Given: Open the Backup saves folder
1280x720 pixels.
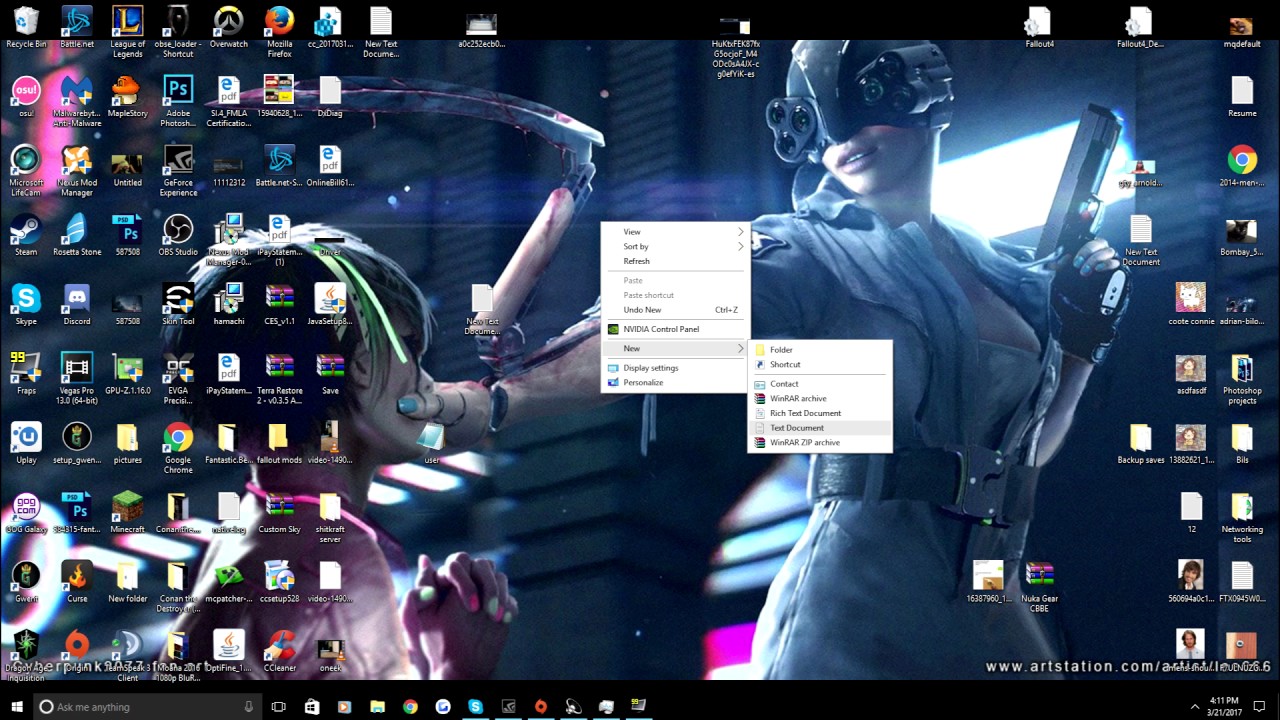Looking at the screenshot, I should (x=1141, y=442).
